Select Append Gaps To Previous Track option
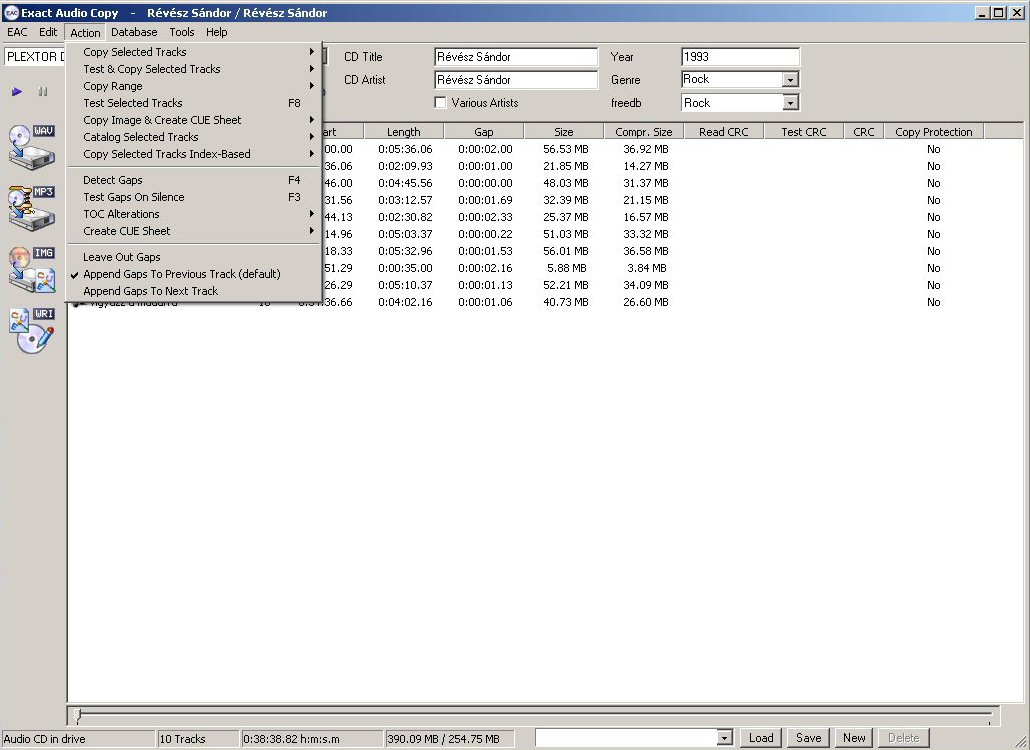The width and height of the screenshot is (1030, 750). coord(181,274)
